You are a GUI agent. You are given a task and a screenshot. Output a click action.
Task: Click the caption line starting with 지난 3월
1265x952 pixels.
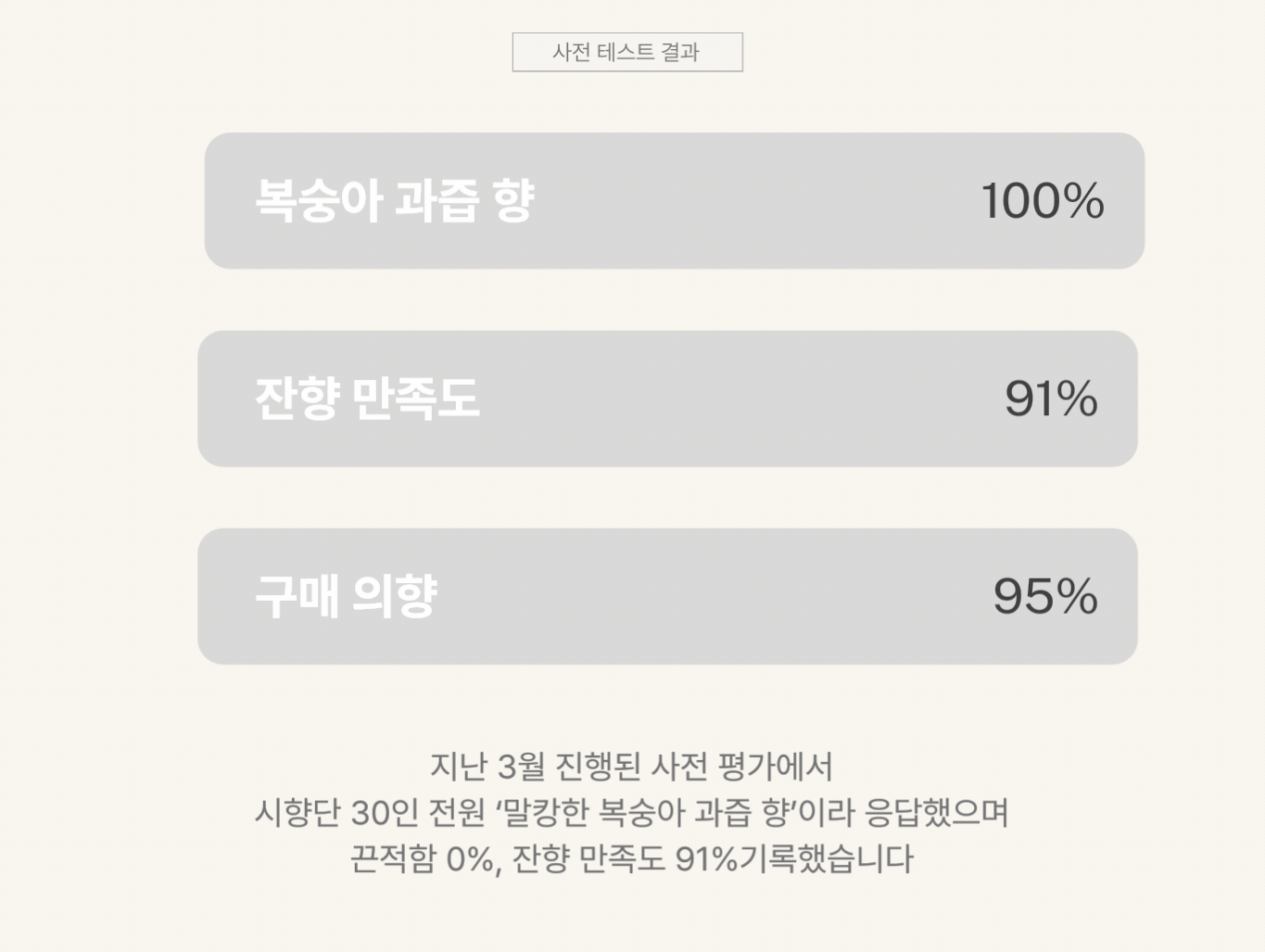[630, 767]
